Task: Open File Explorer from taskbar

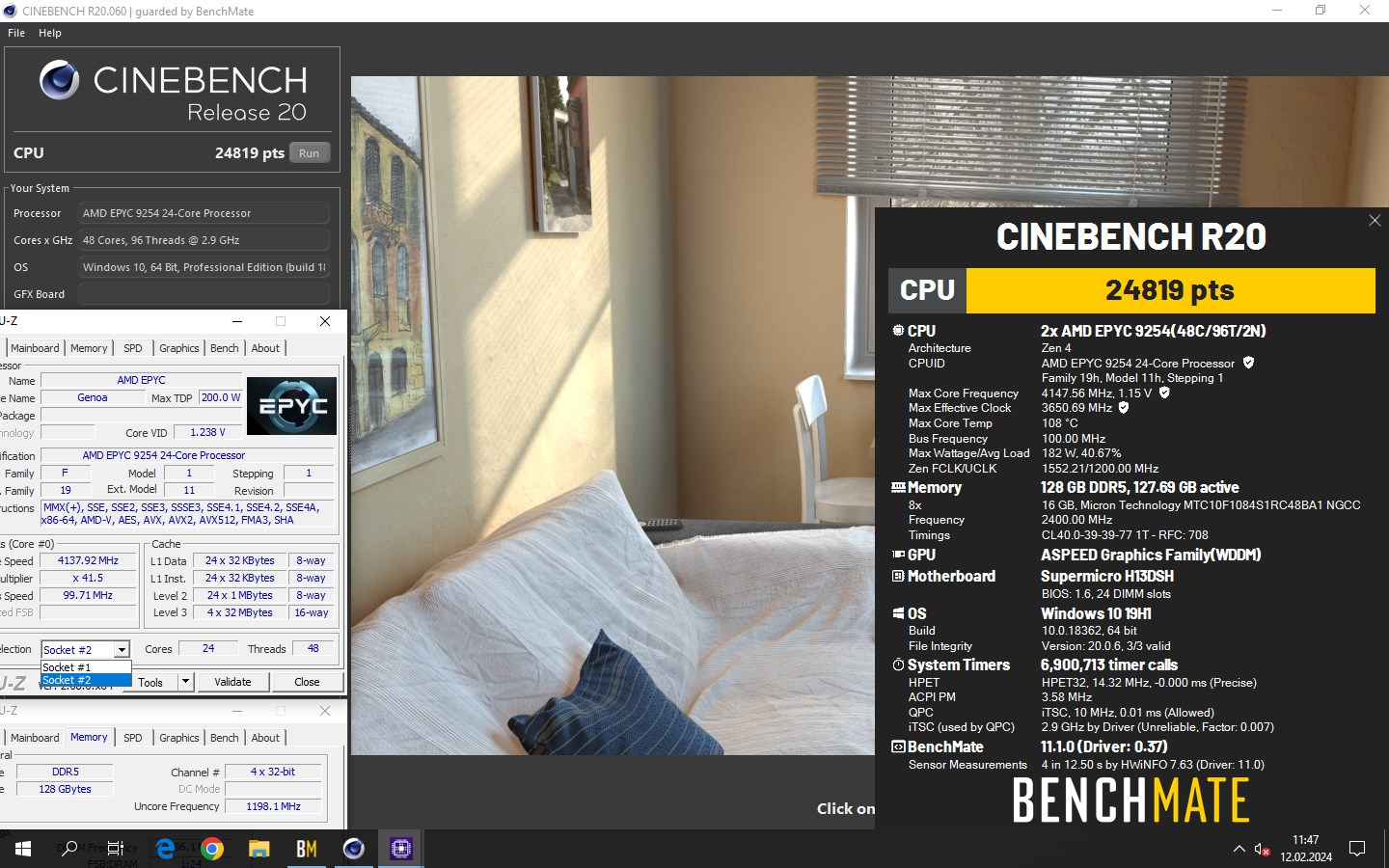Action: point(259,849)
